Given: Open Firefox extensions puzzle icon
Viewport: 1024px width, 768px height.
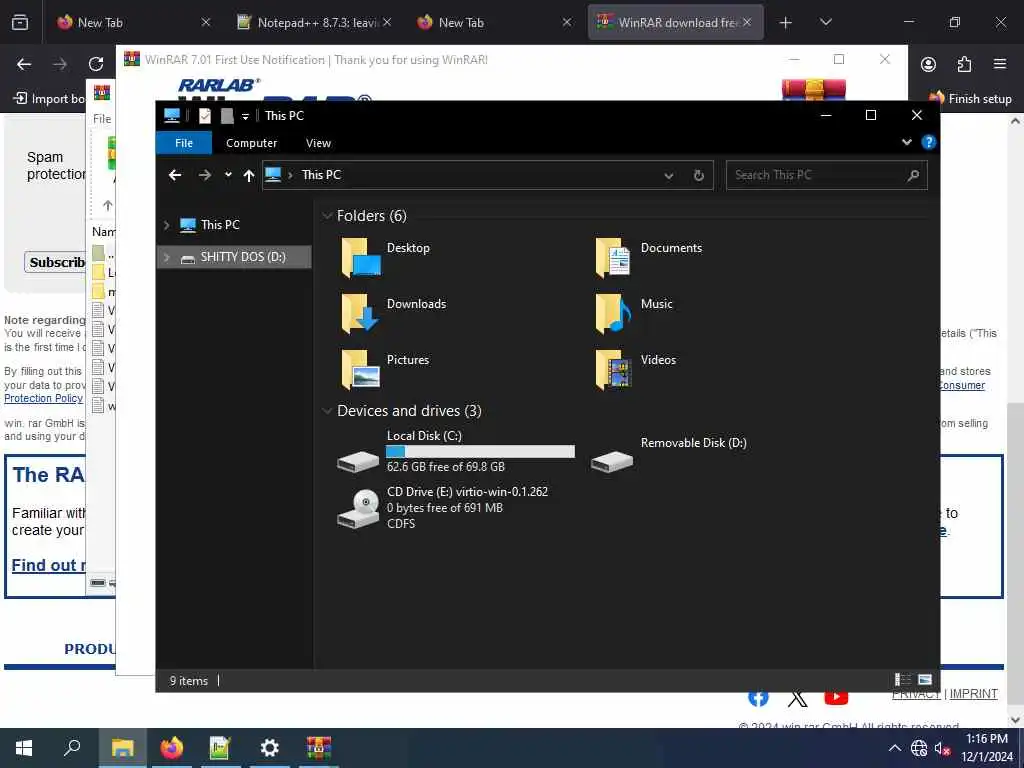Looking at the screenshot, I should 964,64.
